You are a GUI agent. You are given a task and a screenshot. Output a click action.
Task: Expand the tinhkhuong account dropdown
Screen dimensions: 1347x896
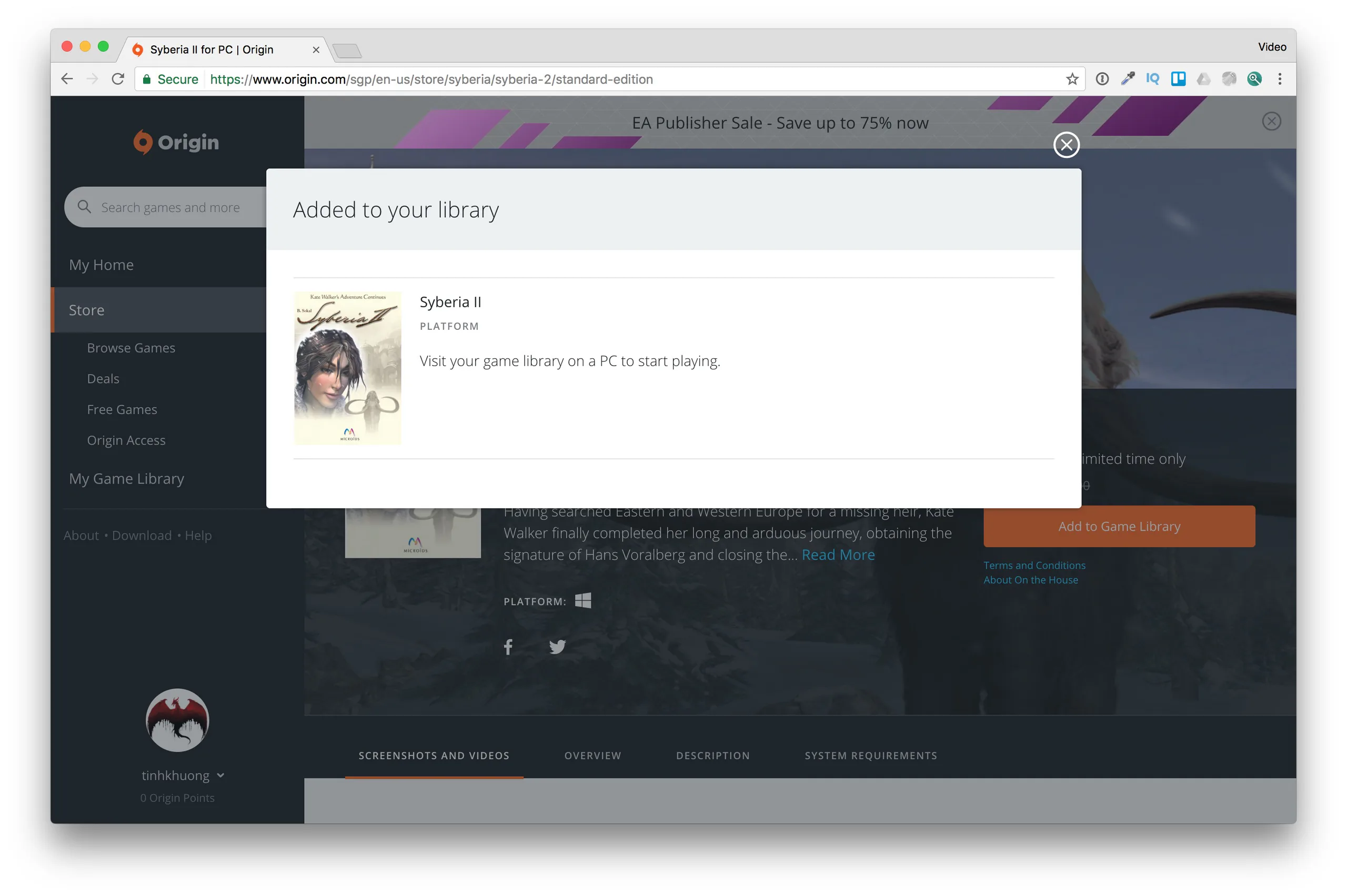coord(220,776)
